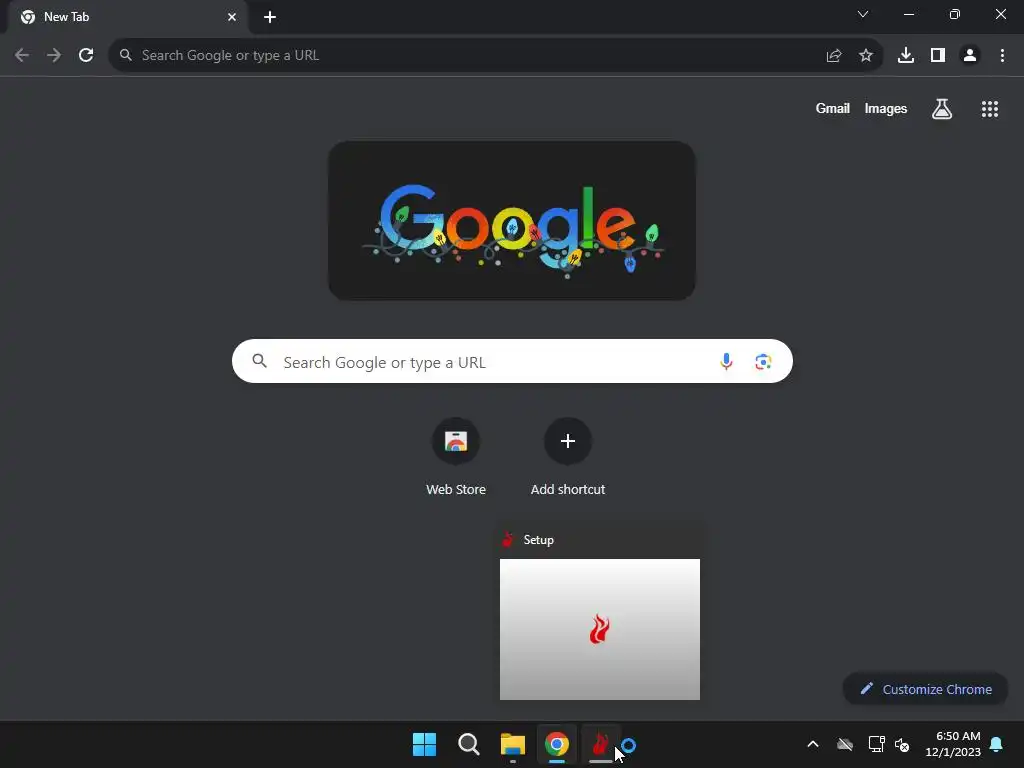Screen dimensions: 1024x768
Task: Show hidden system tray icons
Action: click(812, 744)
